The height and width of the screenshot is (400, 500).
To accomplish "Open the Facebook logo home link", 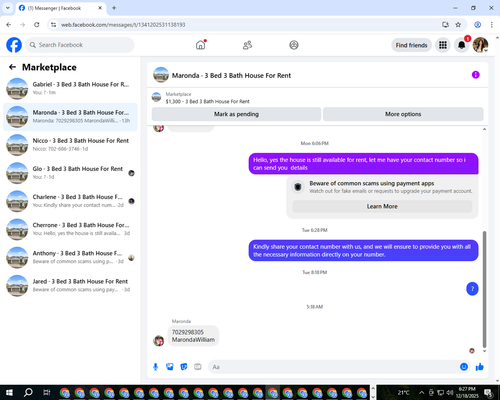I will (14, 45).
